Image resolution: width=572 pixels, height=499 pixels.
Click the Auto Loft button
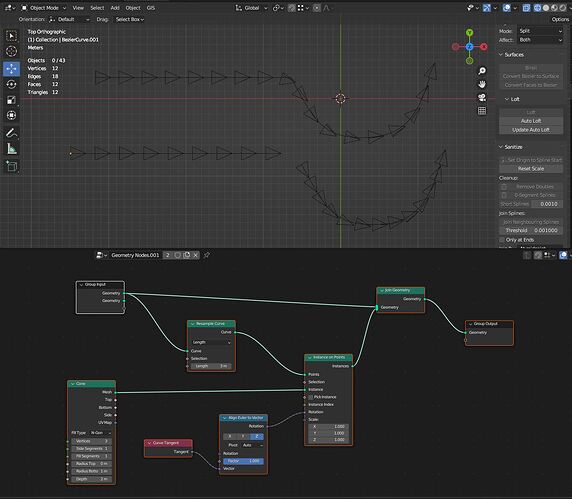click(531, 121)
